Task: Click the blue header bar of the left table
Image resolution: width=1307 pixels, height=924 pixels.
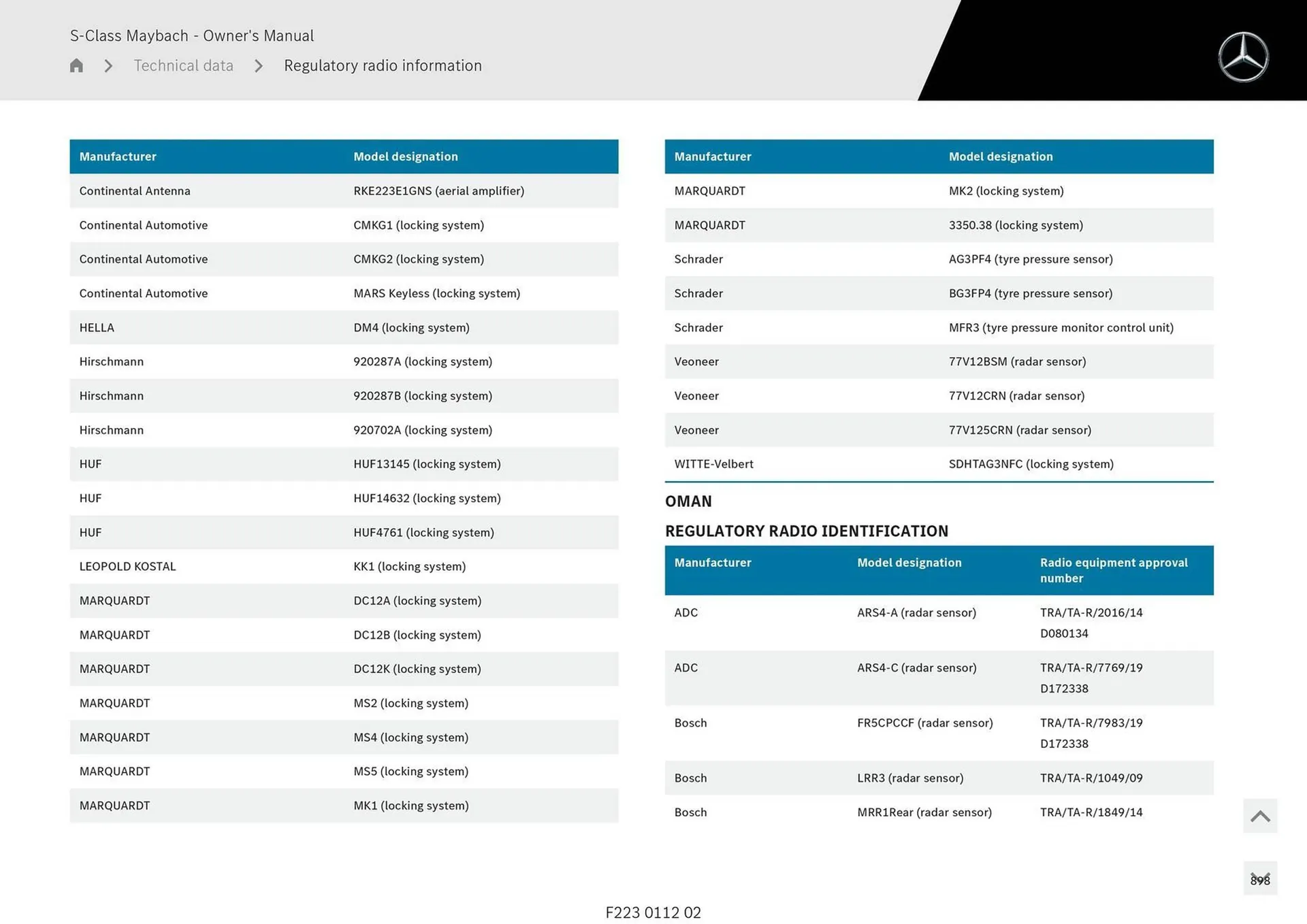Action: [344, 156]
